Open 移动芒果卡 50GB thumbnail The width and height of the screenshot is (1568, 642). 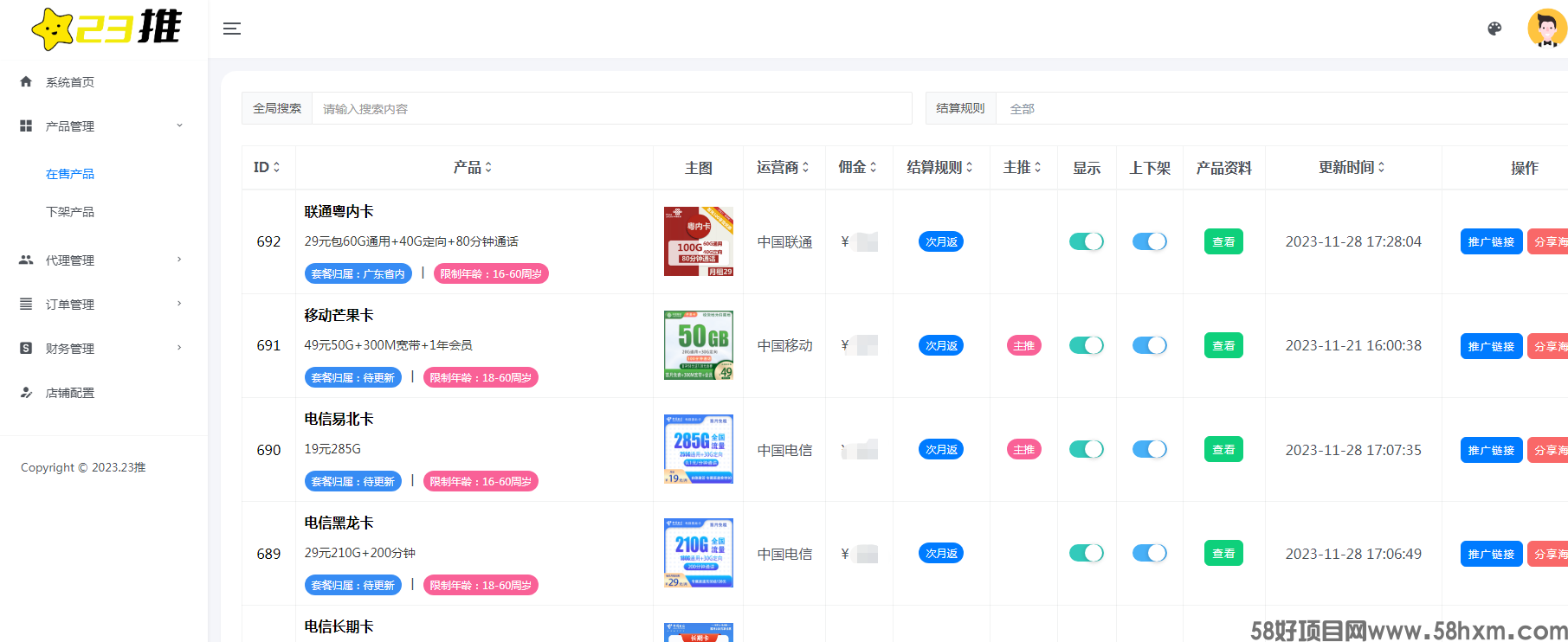click(699, 345)
